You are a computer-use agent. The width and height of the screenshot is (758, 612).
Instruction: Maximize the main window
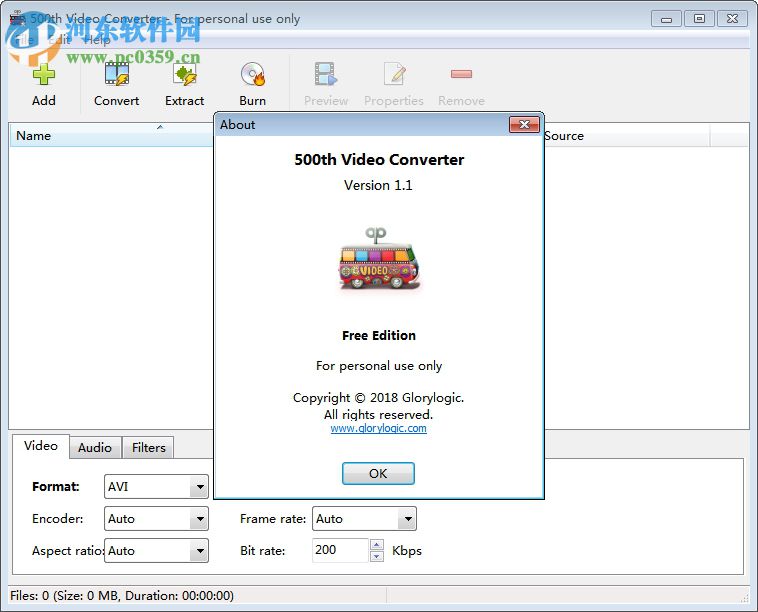[699, 19]
